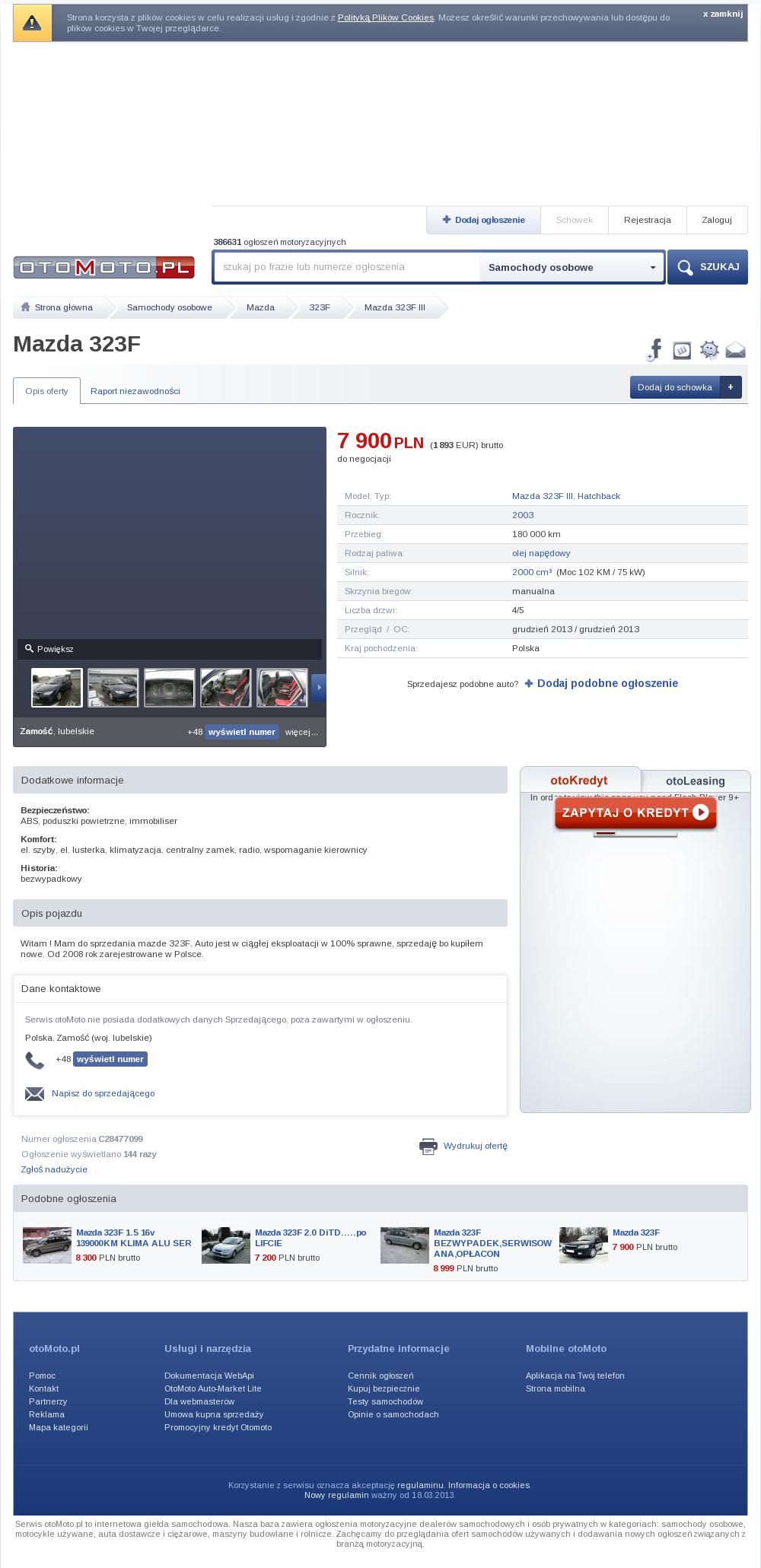Go to 'Strona główna' home breadcrumb

[57, 307]
